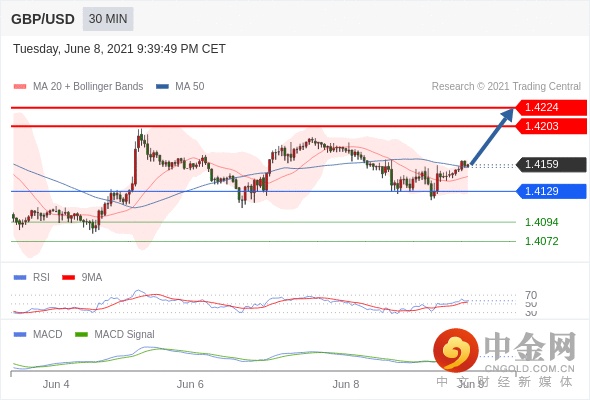Viewport: 590px width, 400px height.
Task: Click the 30 MIN timeframe button
Action: click(108, 19)
